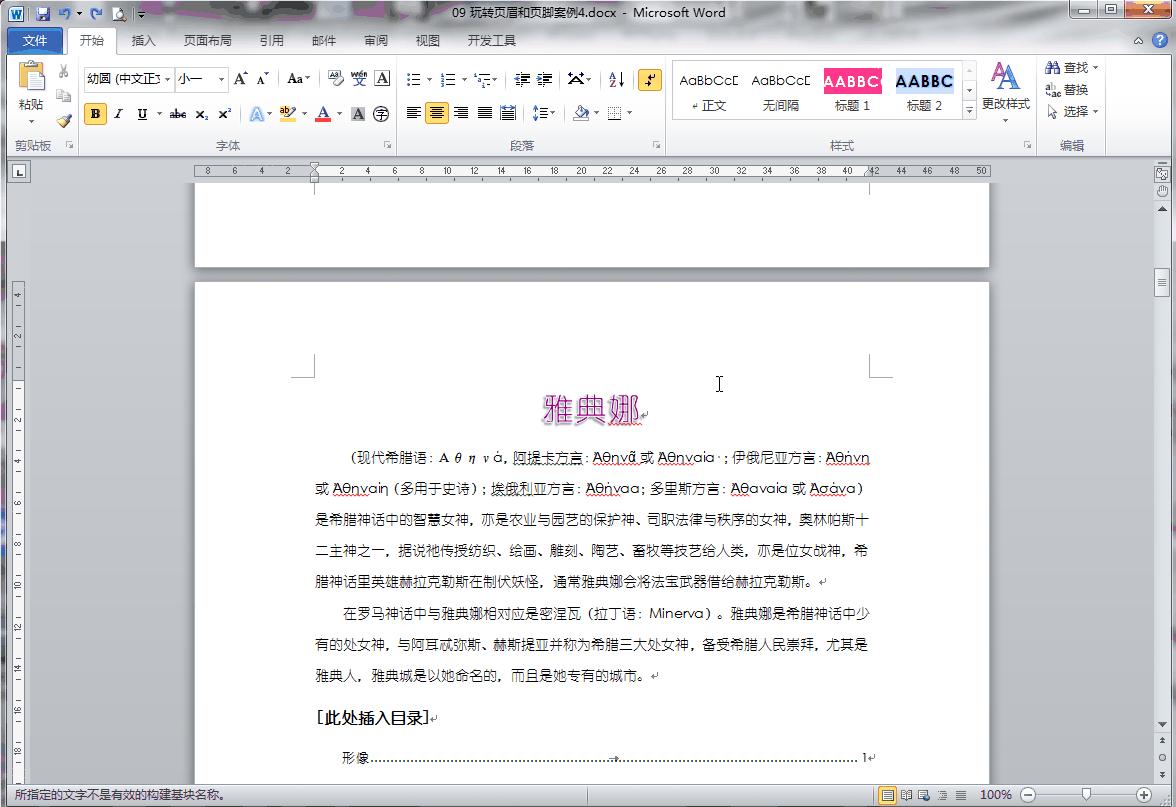This screenshot has height=807, width=1176.
Task: Click the Format Painter icon
Action: (x=62, y=121)
